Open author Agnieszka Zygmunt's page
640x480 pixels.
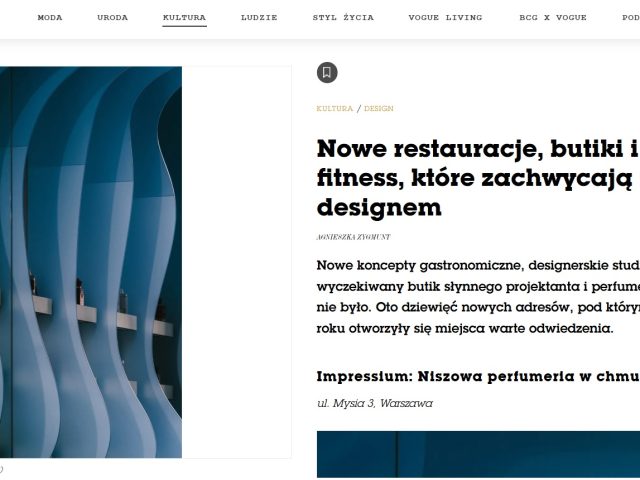353,237
